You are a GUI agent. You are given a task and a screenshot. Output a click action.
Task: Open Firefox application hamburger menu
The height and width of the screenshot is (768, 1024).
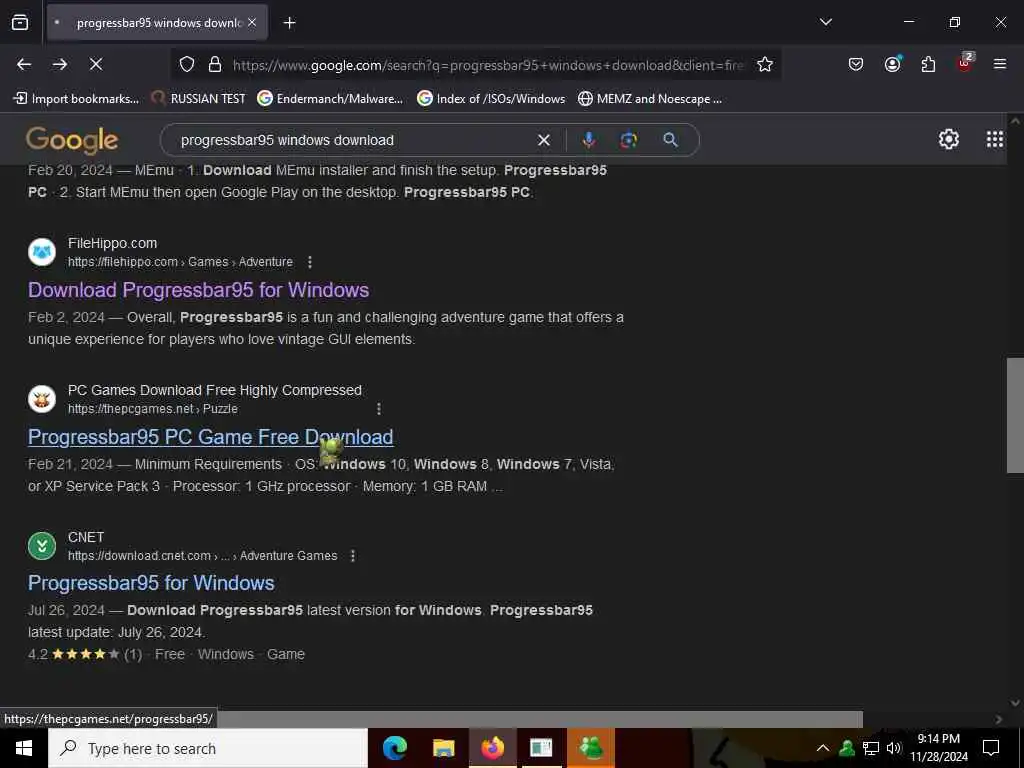coord(1000,64)
